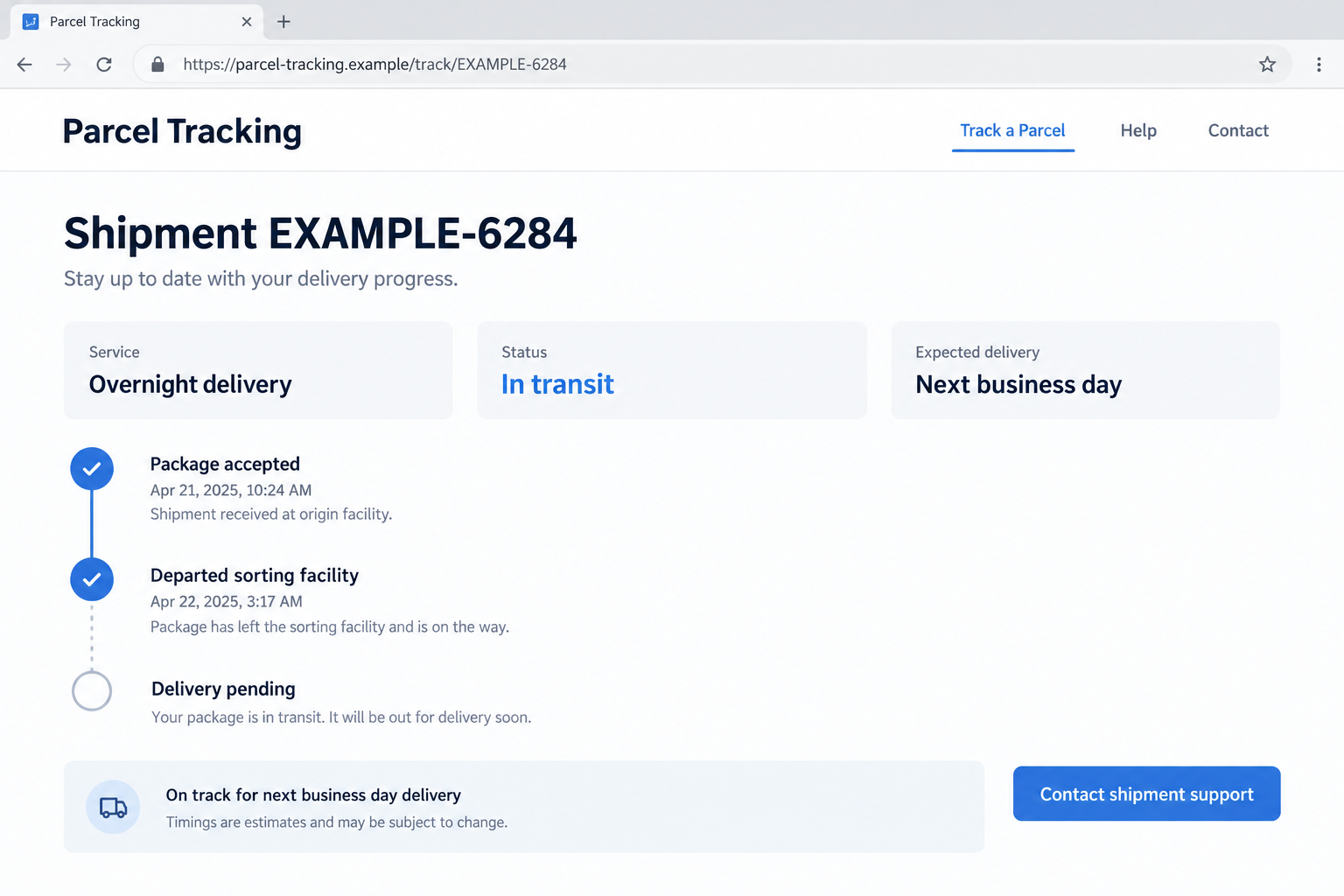Click 'Shipment received at origin facility.' text

coord(271,514)
